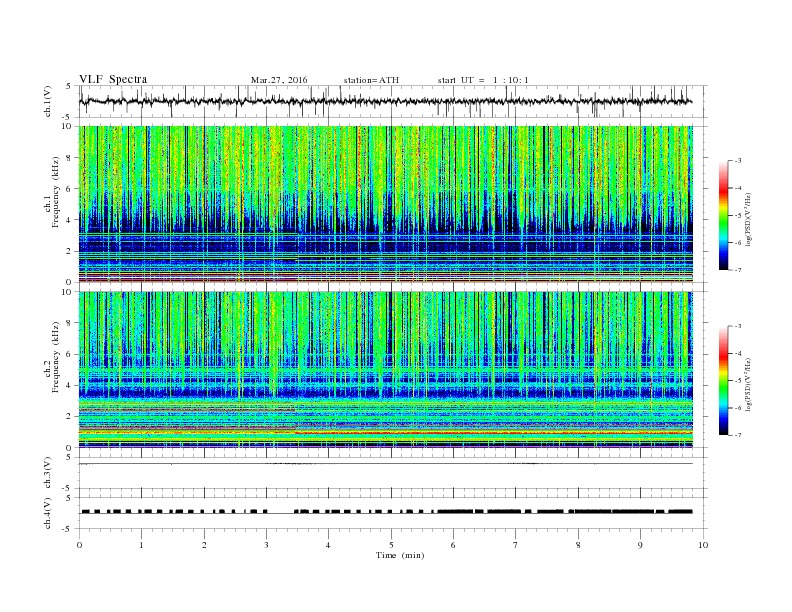The height and width of the screenshot is (612, 792).
Task: Click the ch.1 "Frequency (kHz)" axis label
Action: (x=56, y=192)
